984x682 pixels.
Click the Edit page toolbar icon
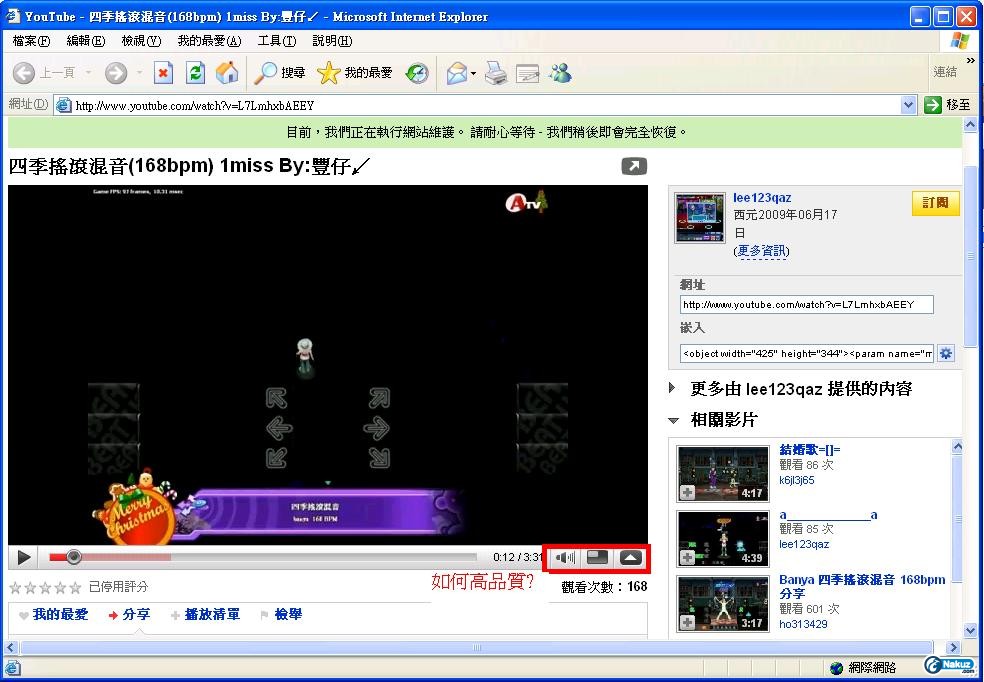click(527, 73)
